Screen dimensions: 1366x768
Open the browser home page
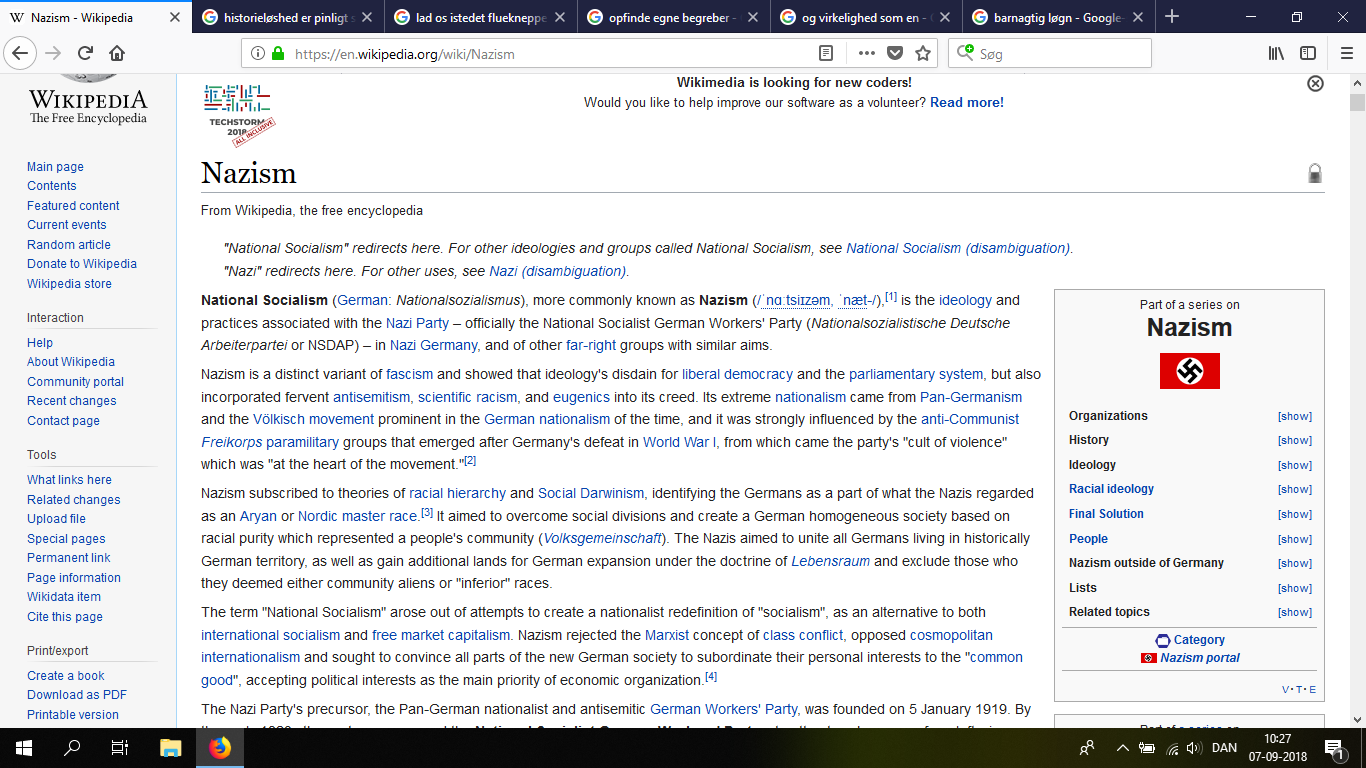click(x=117, y=53)
